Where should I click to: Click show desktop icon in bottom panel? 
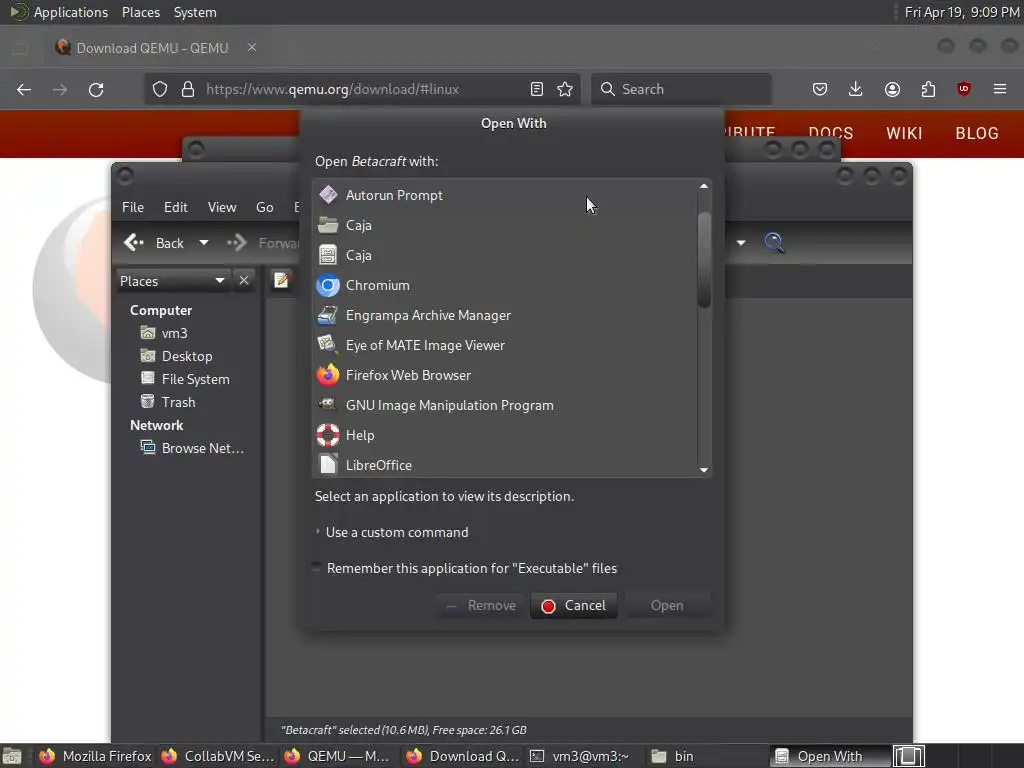pos(12,756)
